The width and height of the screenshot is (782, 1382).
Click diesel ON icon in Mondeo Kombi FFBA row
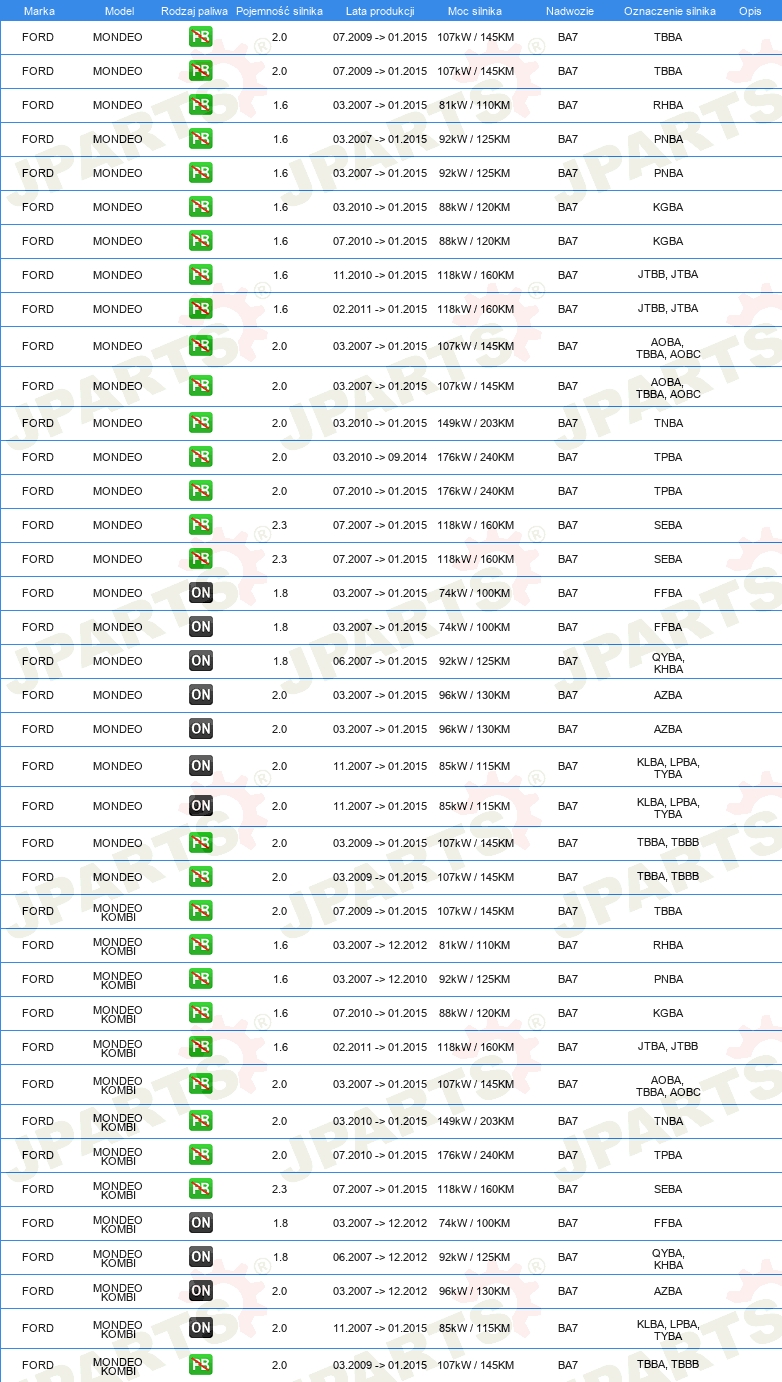click(x=201, y=1223)
